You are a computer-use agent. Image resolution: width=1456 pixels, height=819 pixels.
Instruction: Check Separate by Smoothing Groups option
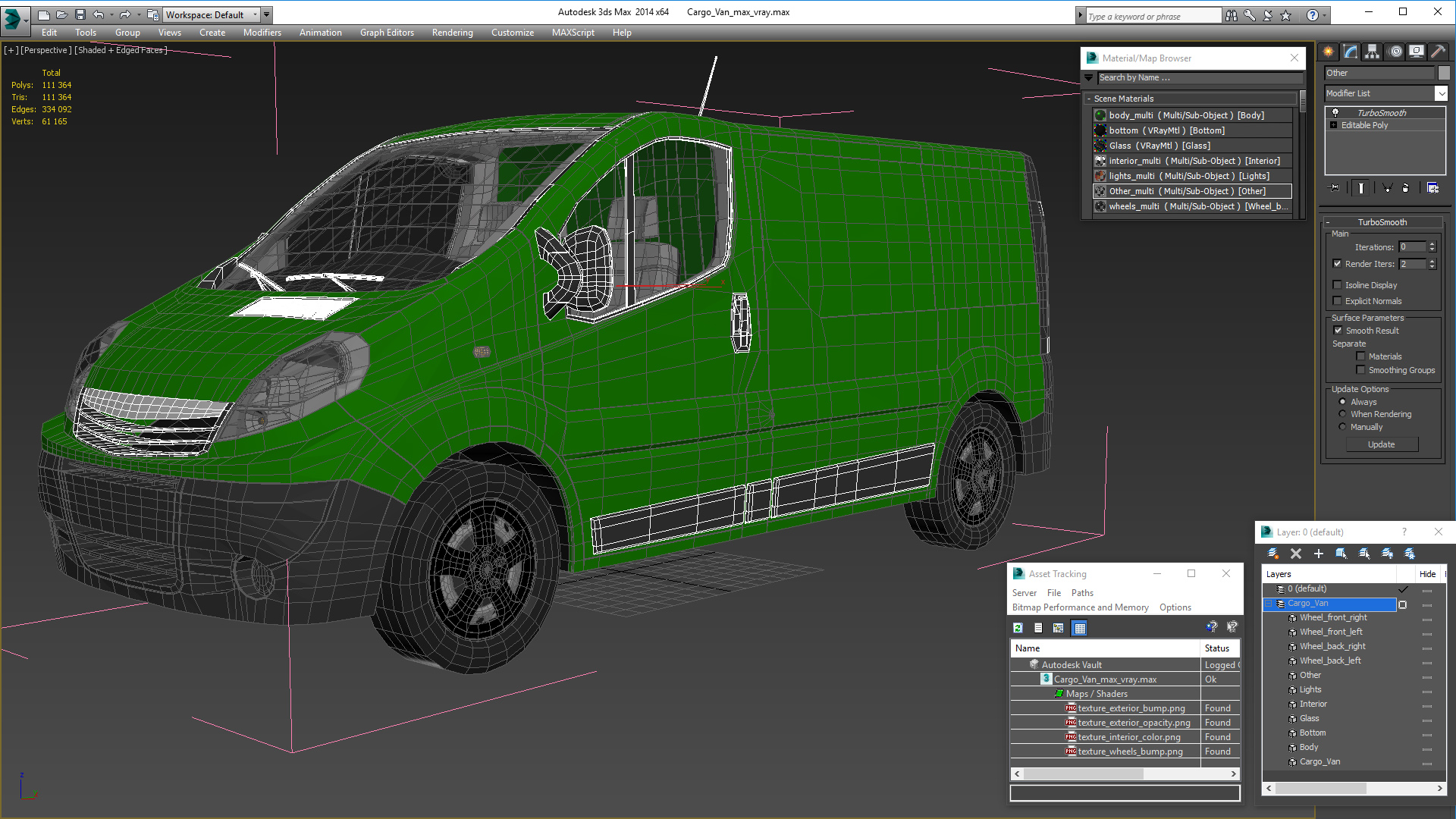click(x=1361, y=370)
